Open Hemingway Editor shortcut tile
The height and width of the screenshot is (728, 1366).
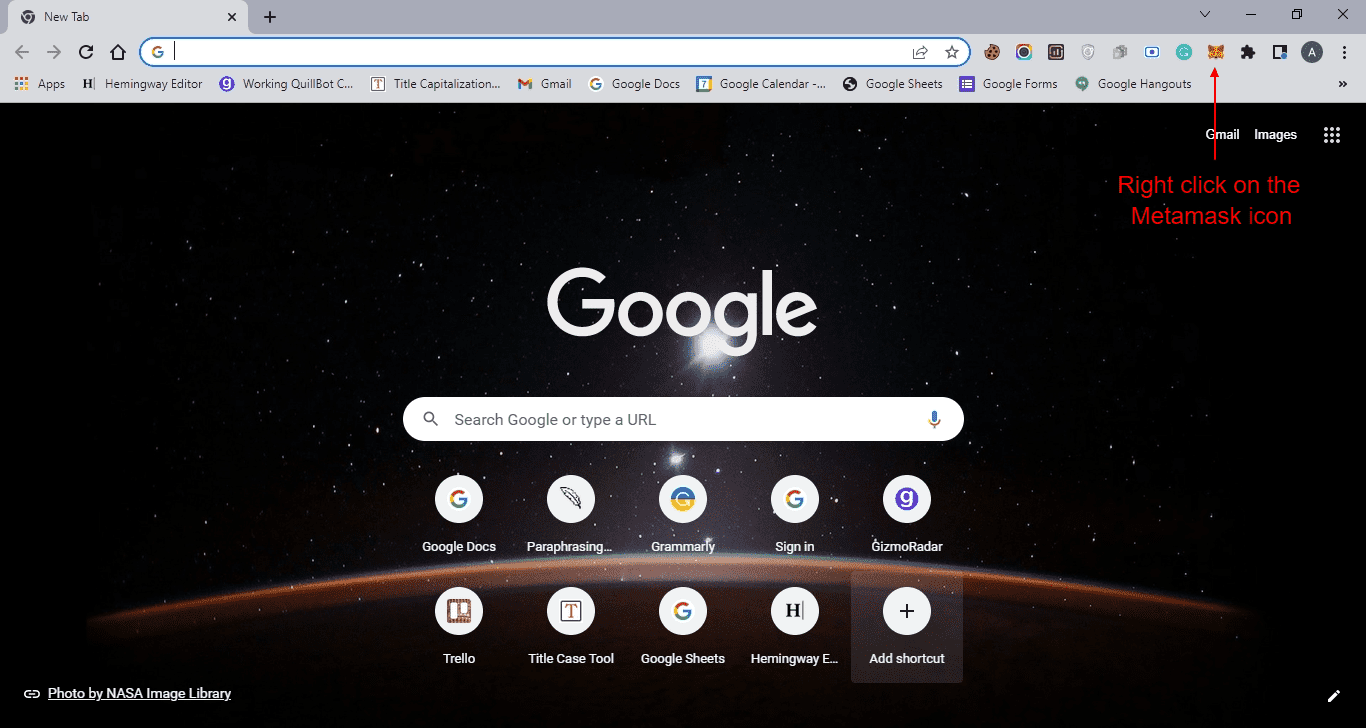[795, 628]
